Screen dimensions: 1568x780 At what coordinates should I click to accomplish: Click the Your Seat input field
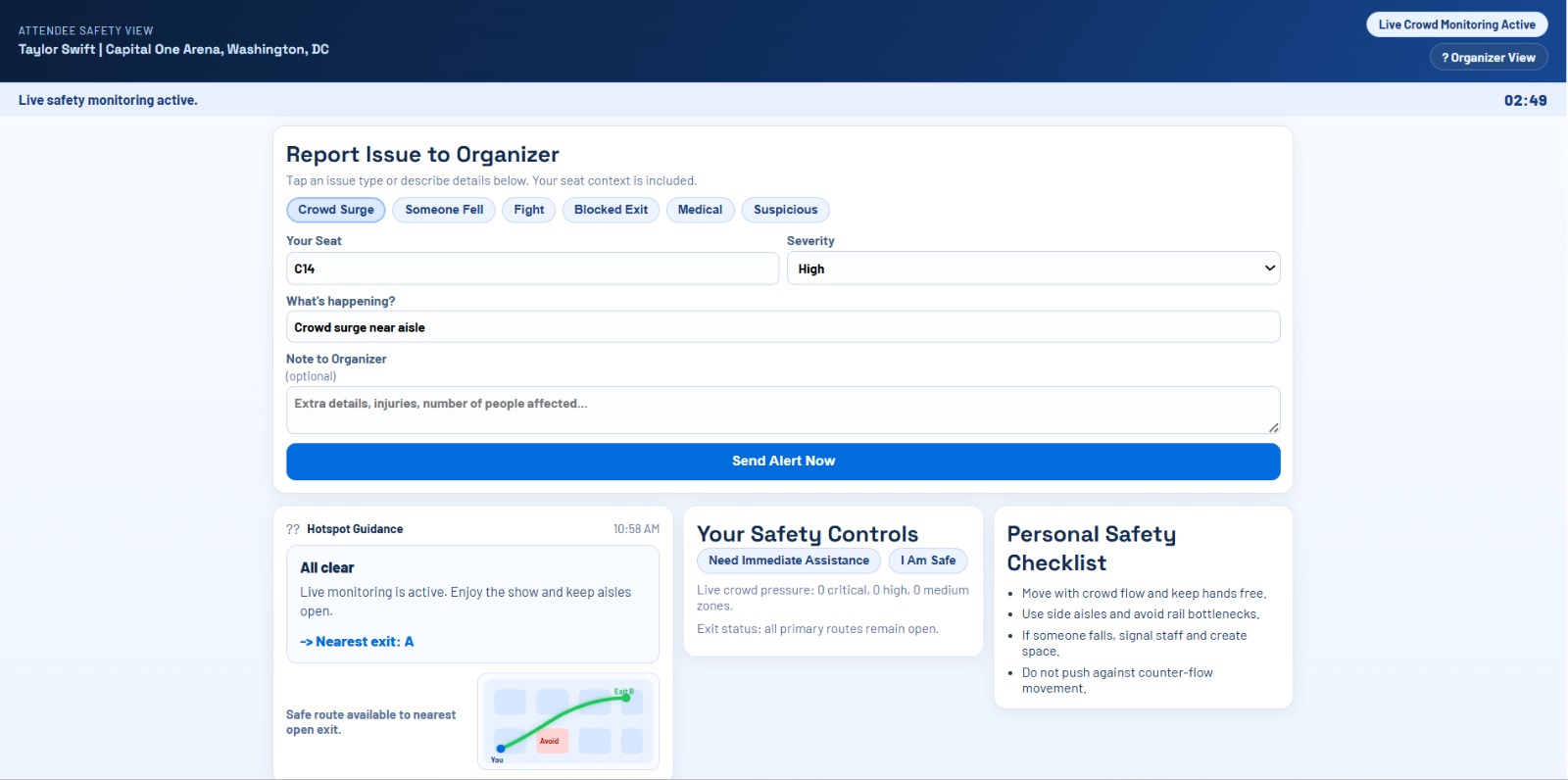(532, 268)
